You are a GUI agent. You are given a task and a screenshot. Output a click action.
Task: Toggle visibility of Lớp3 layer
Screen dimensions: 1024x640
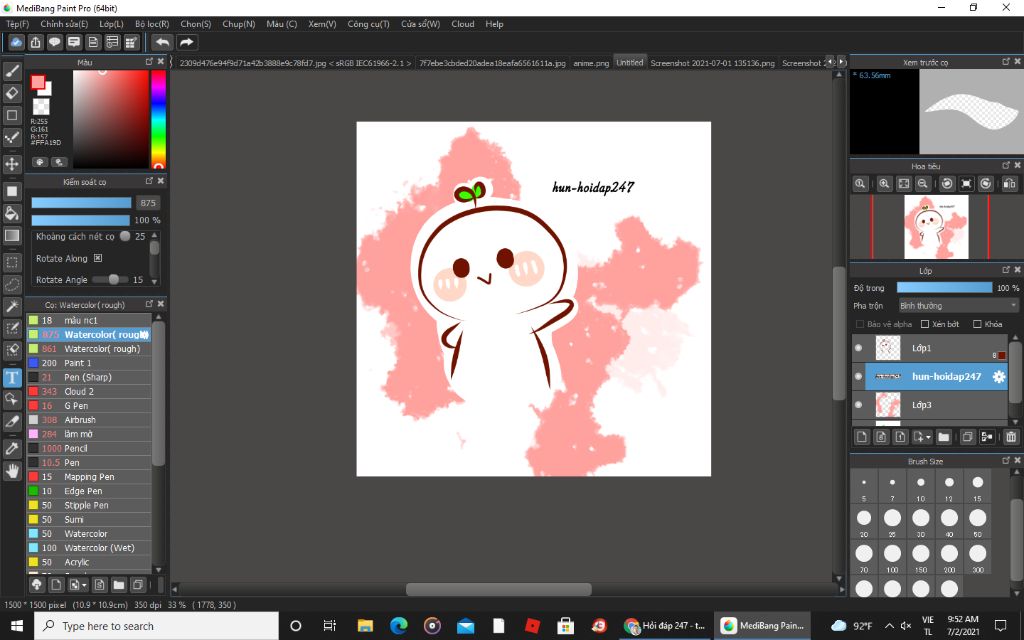coord(858,405)
